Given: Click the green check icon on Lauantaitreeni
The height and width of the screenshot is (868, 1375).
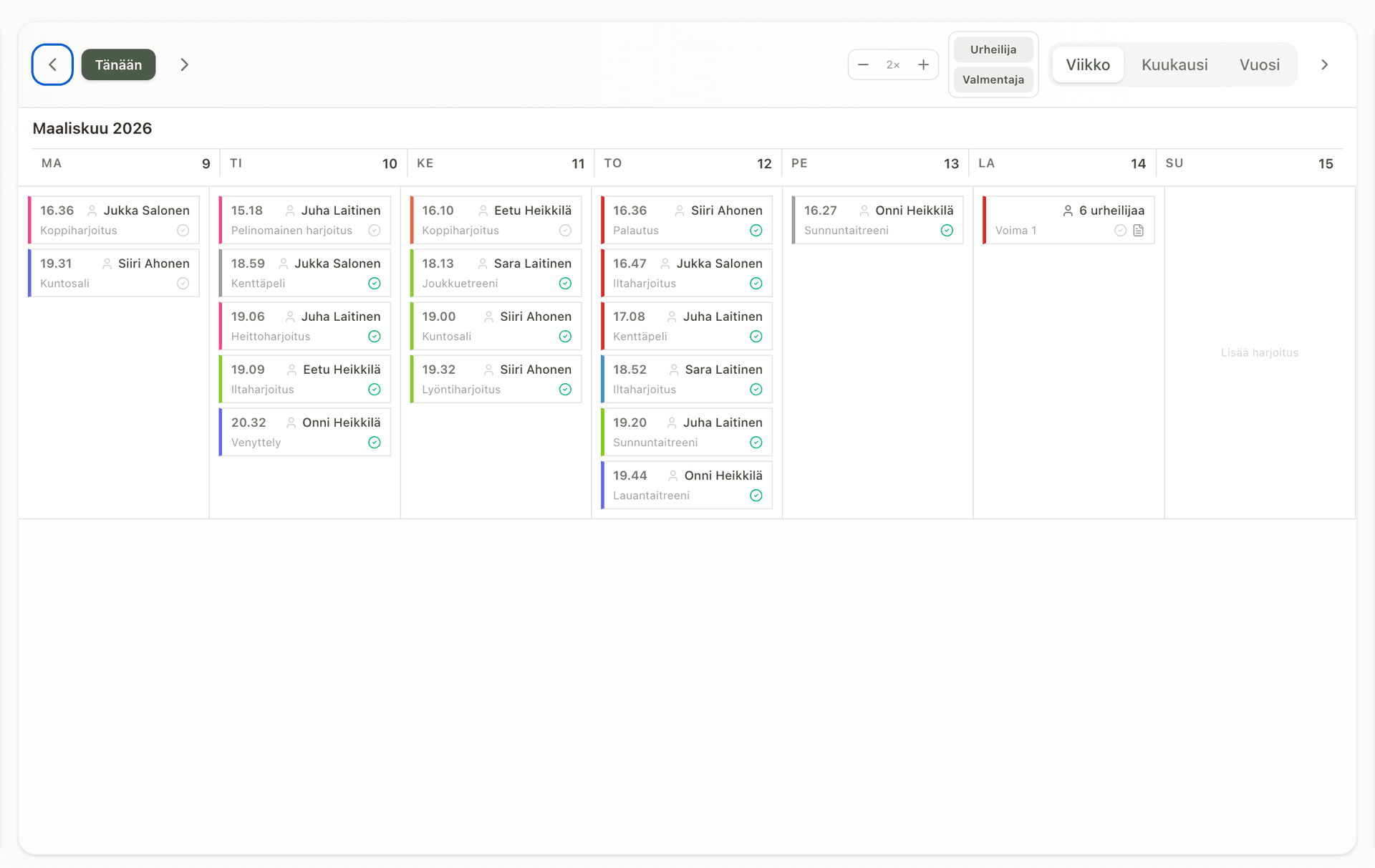Looking at the screenshot, I should point(756,496).
